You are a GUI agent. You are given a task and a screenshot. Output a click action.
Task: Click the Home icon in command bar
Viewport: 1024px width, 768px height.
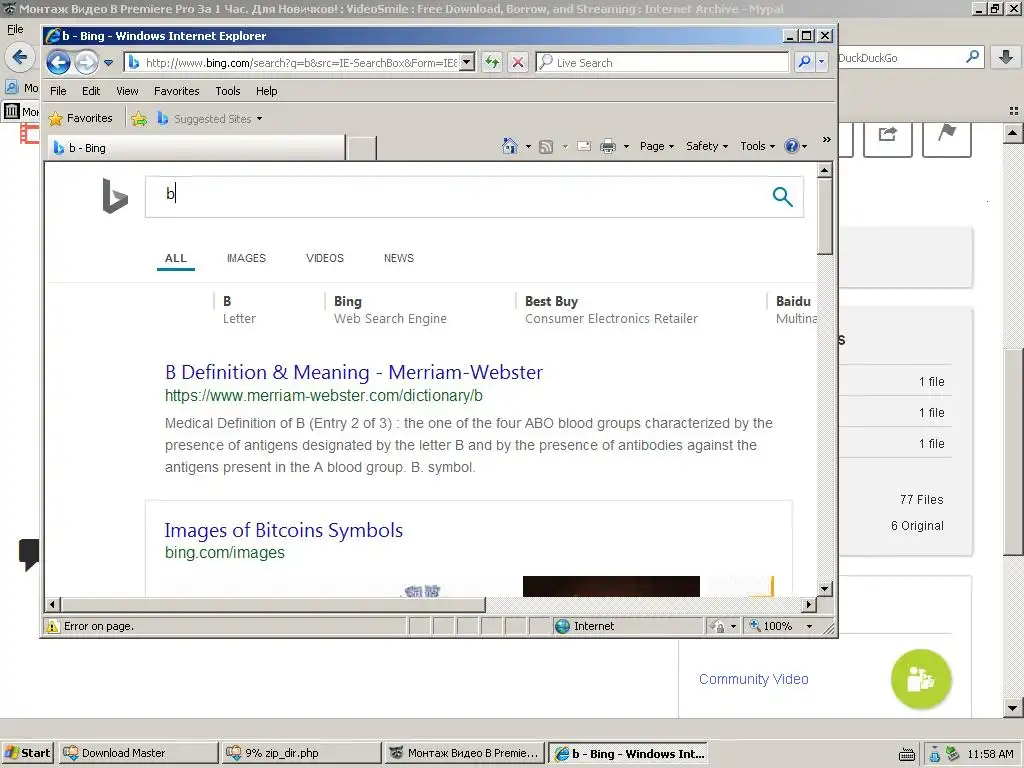point(510,146)
